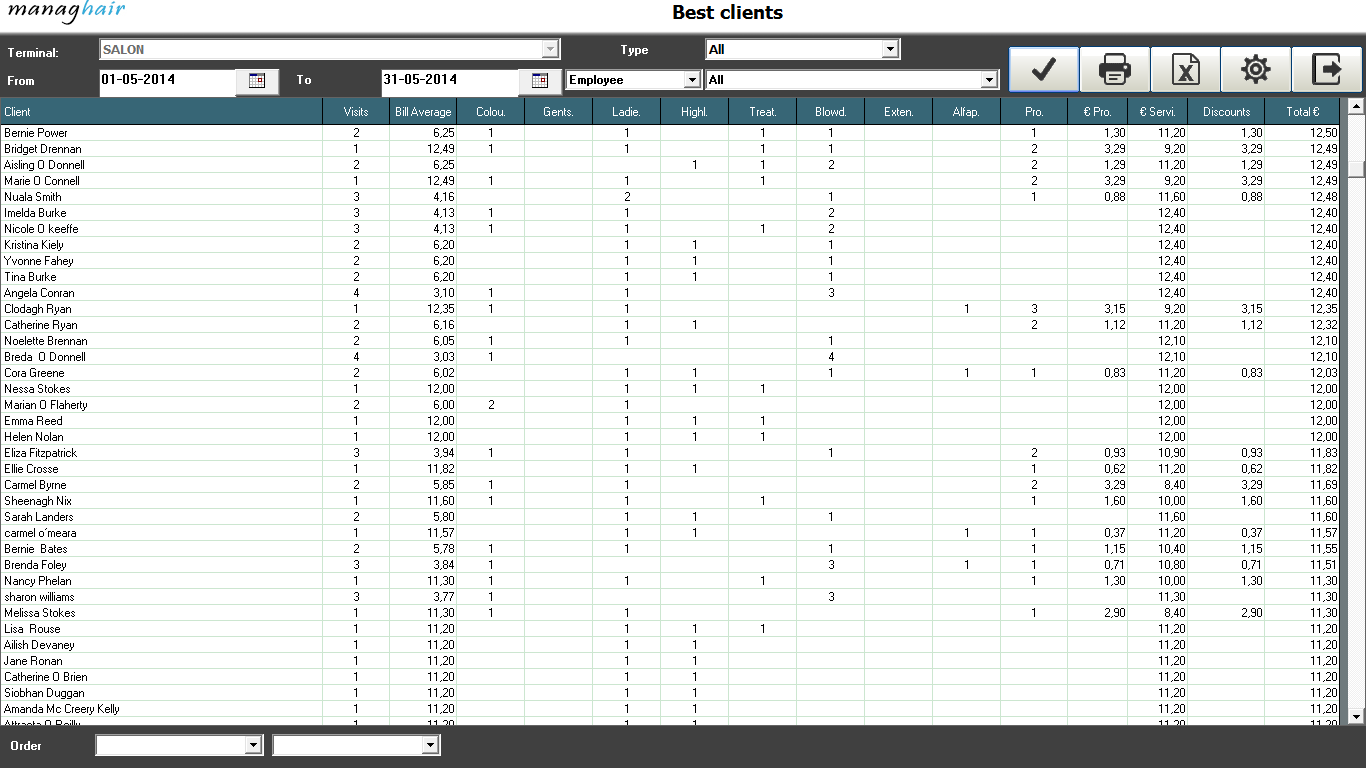The width and height of the screenshot is (1366, 768).
Task: Export the report to Excel
Action: click(x=1185, y=69)
